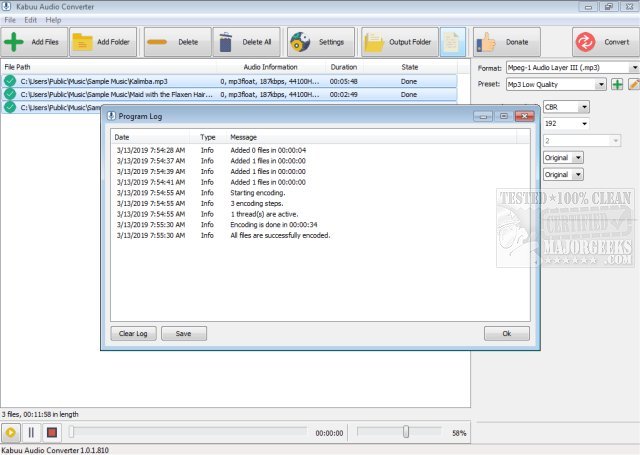Edit preset using the pencil icon
640x455 pixels.
click(634, 84)
